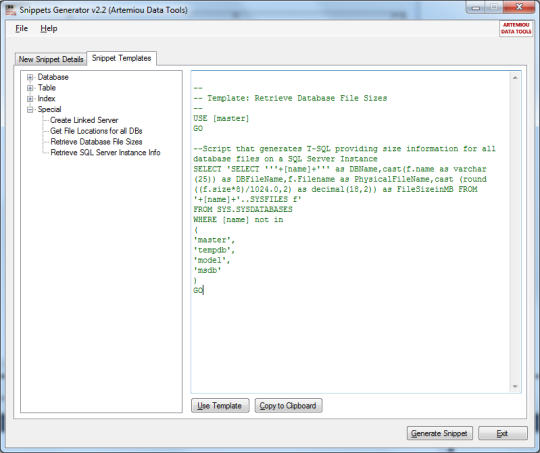Open the Help menu
The height and width of the screenshot is (453, 540).
pos(49,29)
